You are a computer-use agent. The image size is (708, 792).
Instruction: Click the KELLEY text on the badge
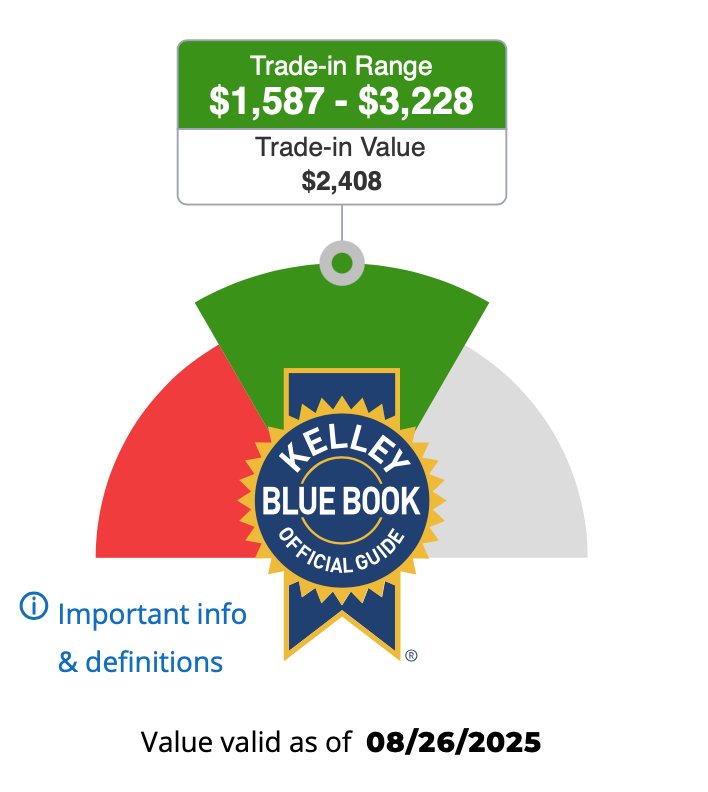click(x=342, y=450)
